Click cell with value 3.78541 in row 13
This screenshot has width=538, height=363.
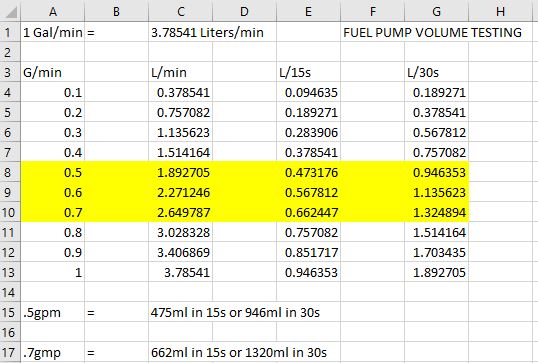[180, 272]
